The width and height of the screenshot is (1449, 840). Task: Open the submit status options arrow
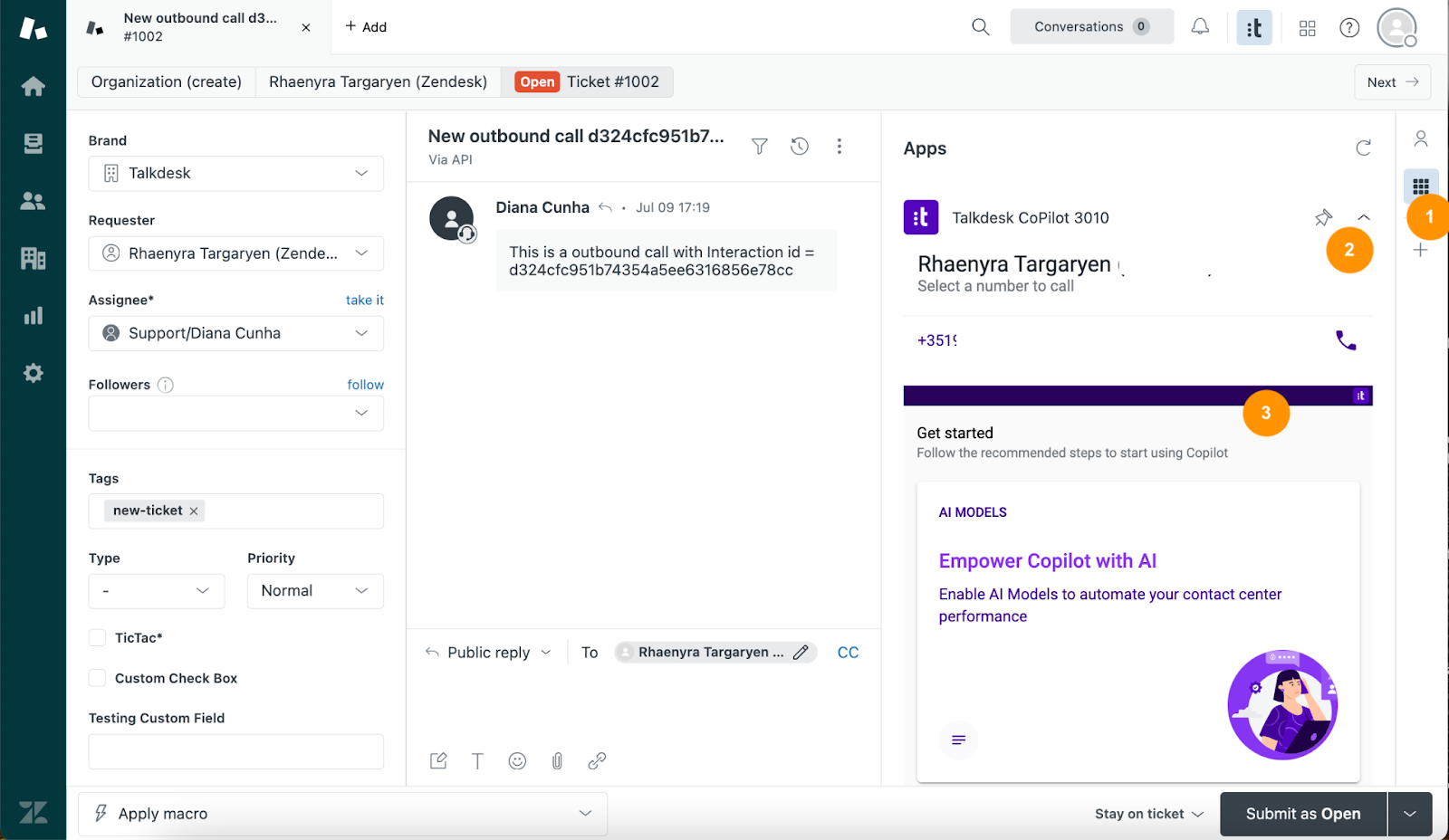(x=1410, y=814)
